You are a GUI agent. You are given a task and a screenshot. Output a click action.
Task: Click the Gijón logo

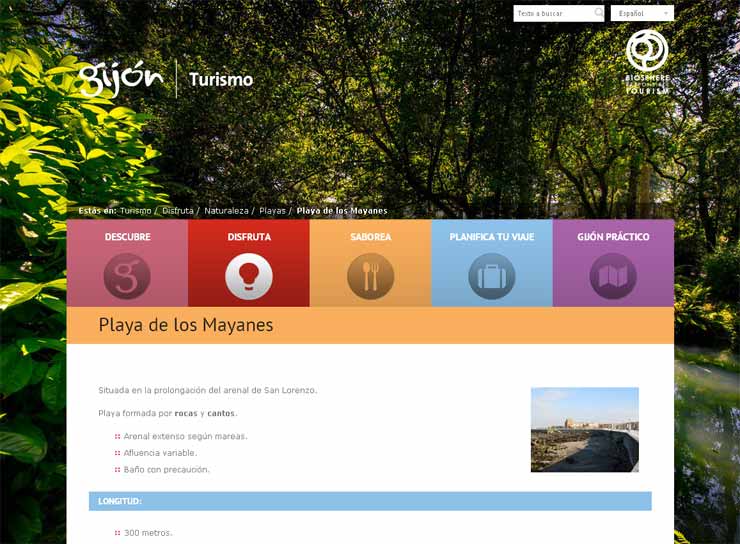(x=121, y=79)
